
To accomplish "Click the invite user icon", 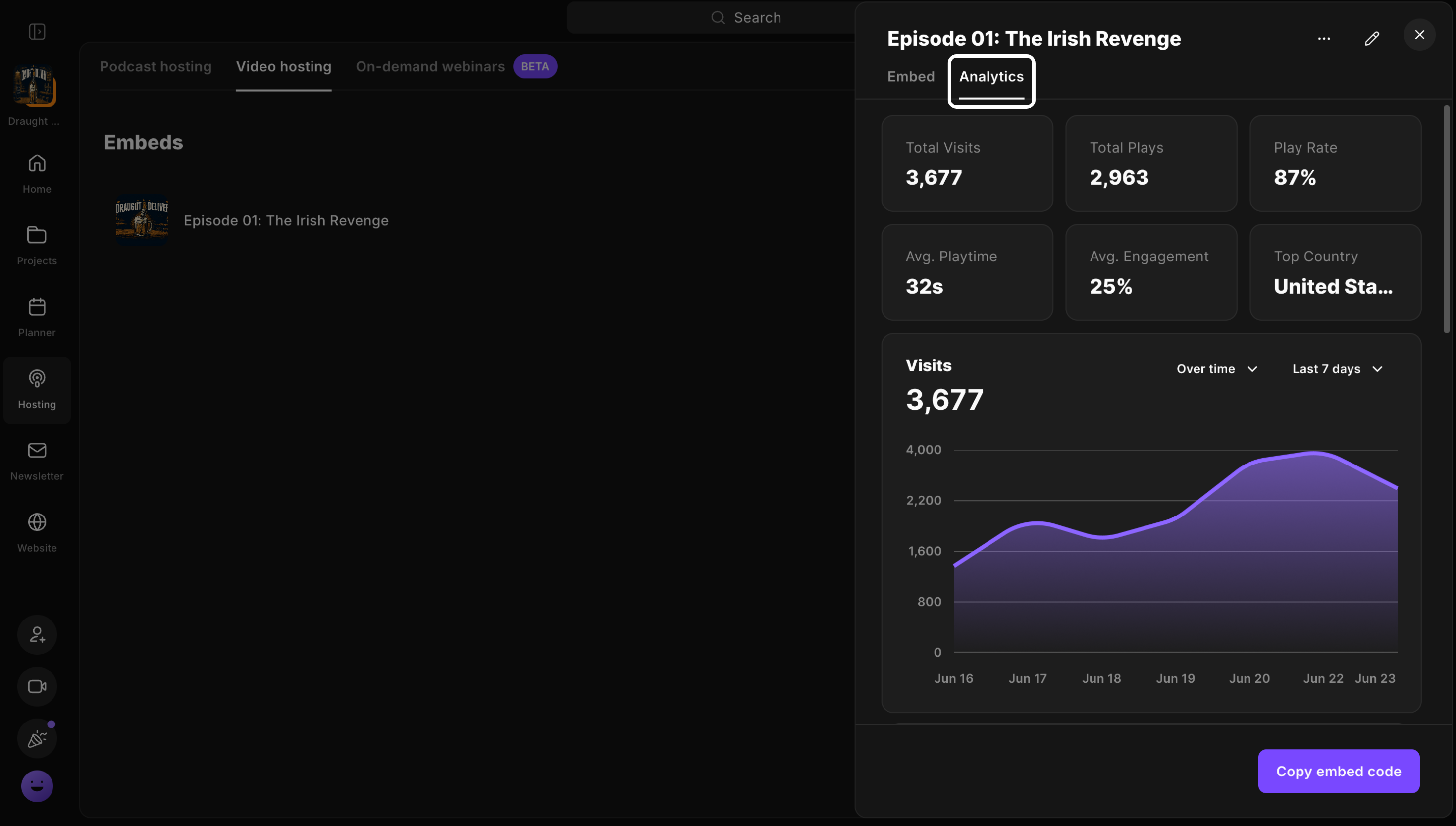I will pyautogui.click(x=37, y=635).
